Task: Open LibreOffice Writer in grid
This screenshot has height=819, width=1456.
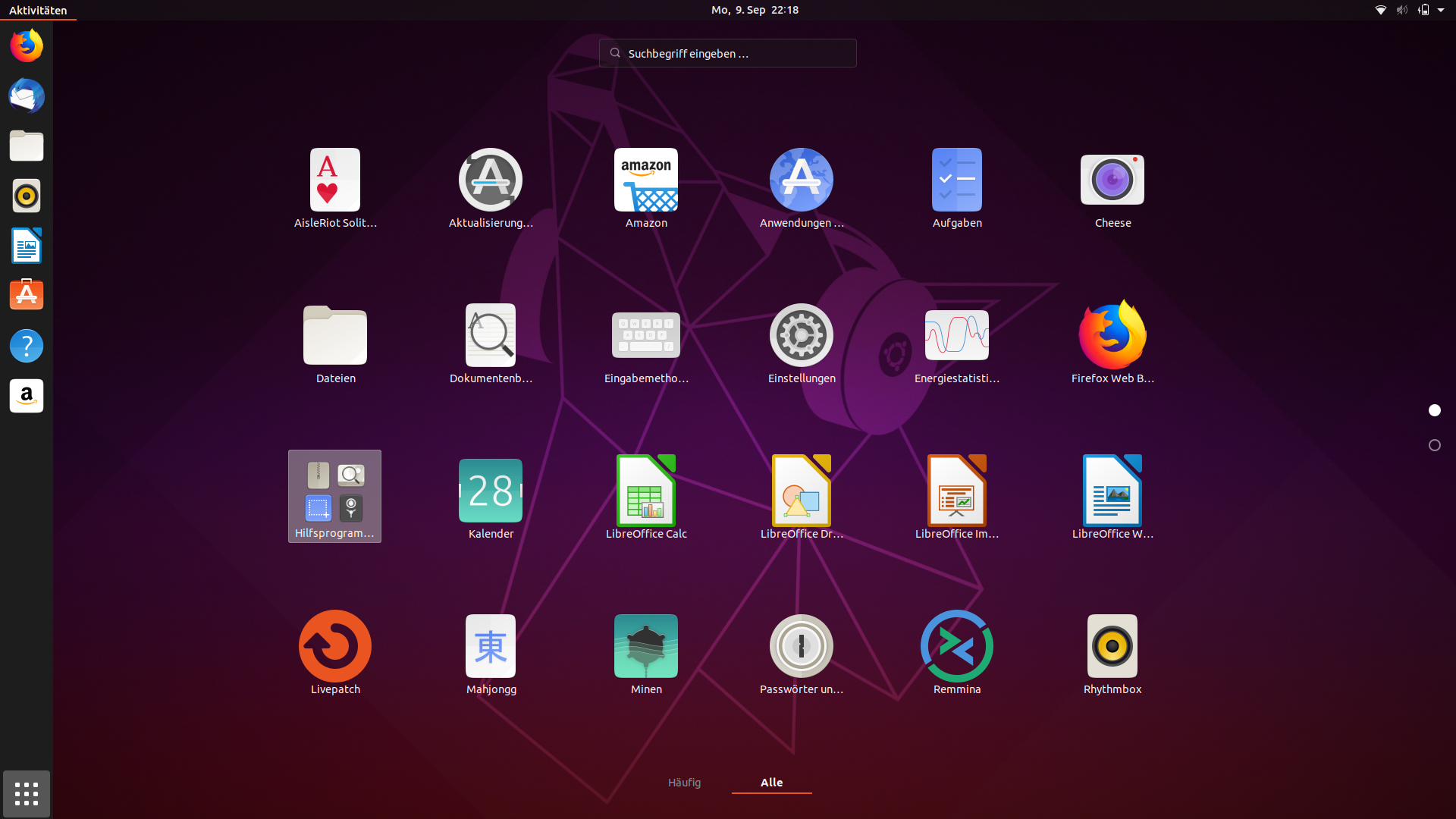Action: 1112,499
